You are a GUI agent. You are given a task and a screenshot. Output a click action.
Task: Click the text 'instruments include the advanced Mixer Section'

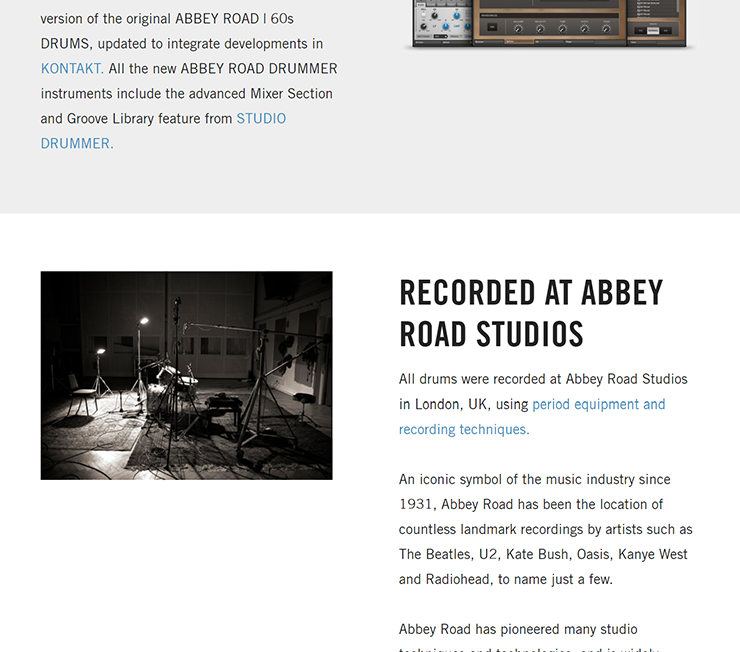pos(186,93)
